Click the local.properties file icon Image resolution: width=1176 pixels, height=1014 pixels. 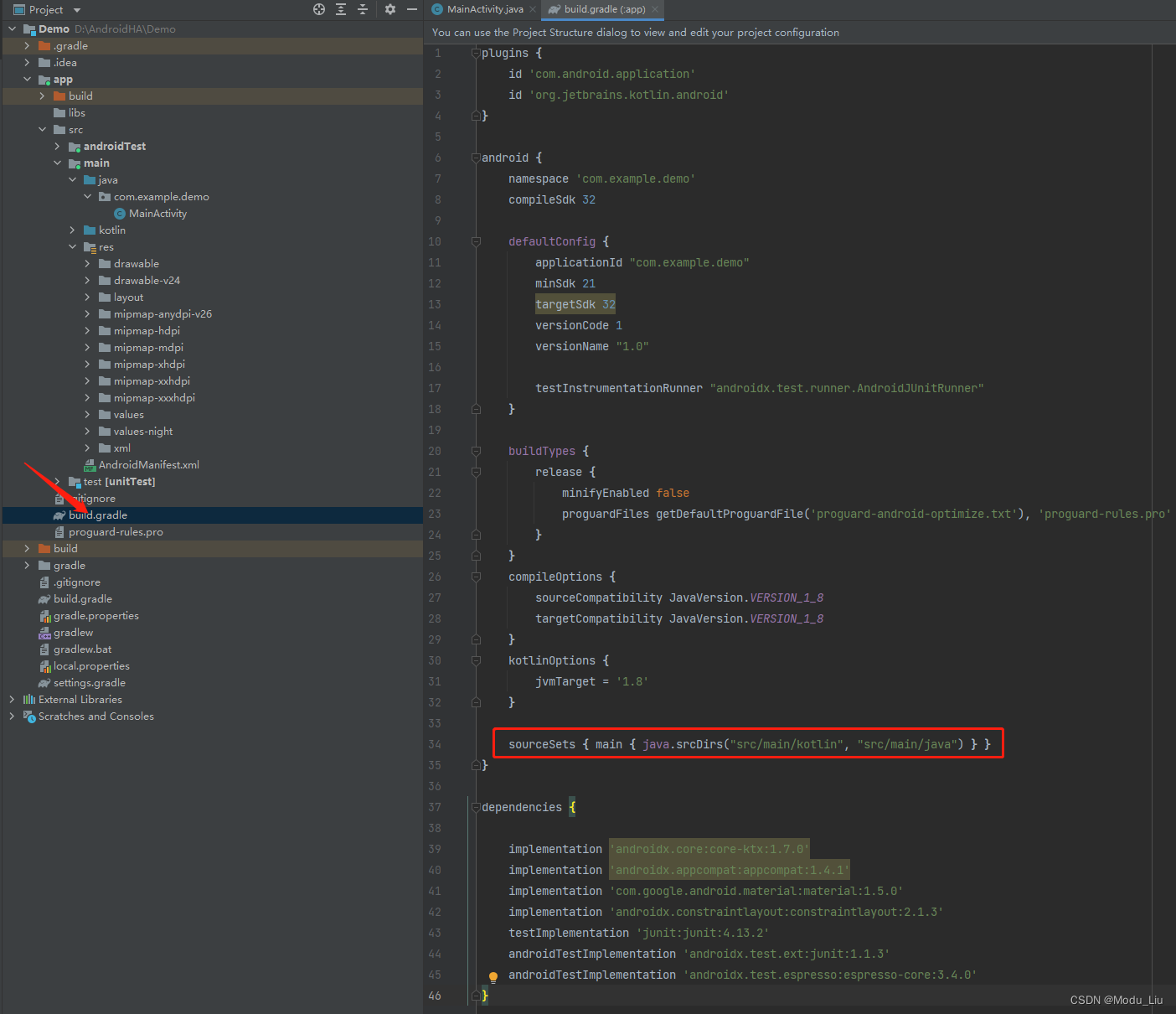44,666
